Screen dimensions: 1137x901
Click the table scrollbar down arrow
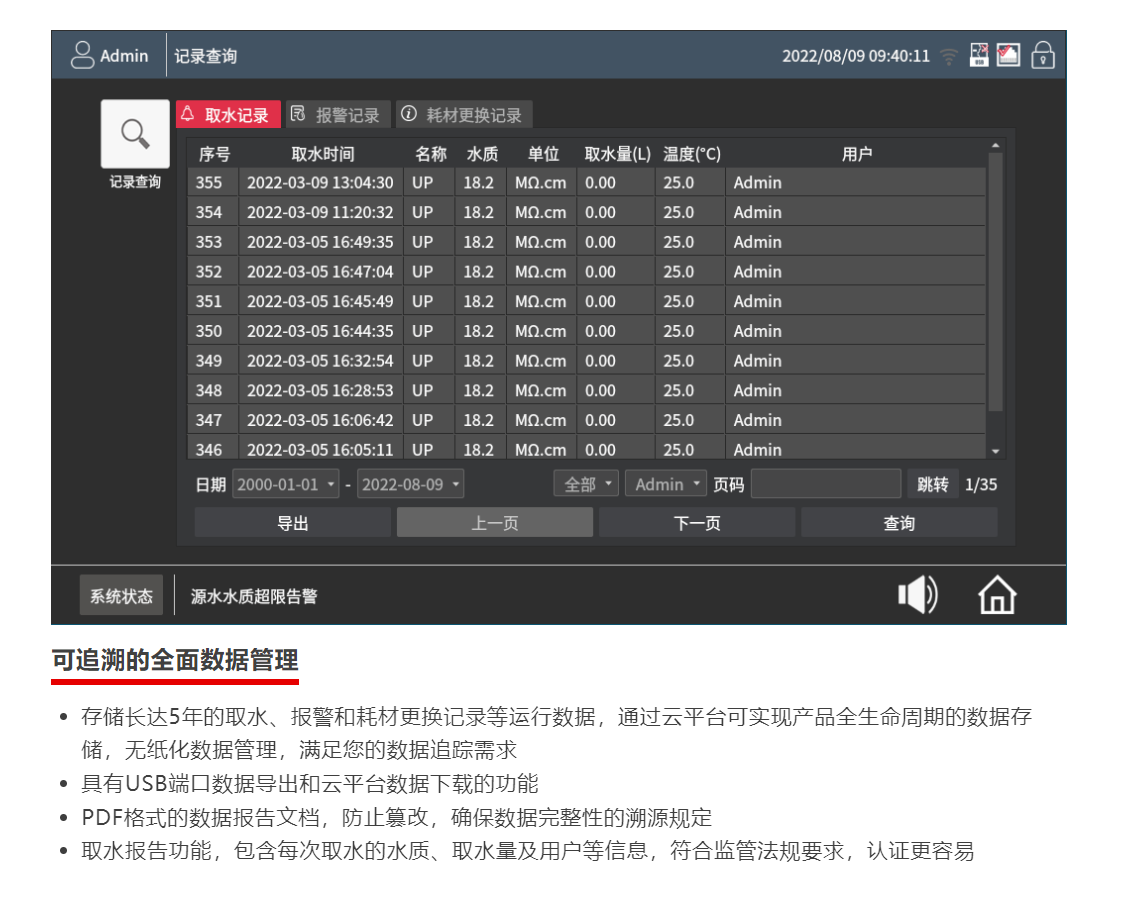tap(996, 451)
